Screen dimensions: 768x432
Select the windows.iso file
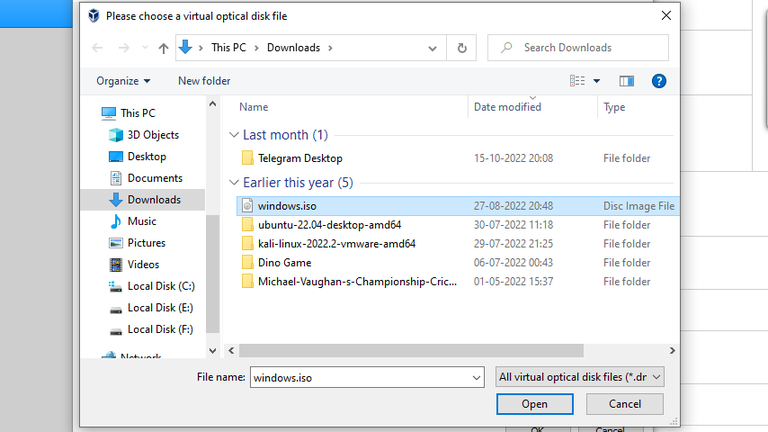(287, 206)
